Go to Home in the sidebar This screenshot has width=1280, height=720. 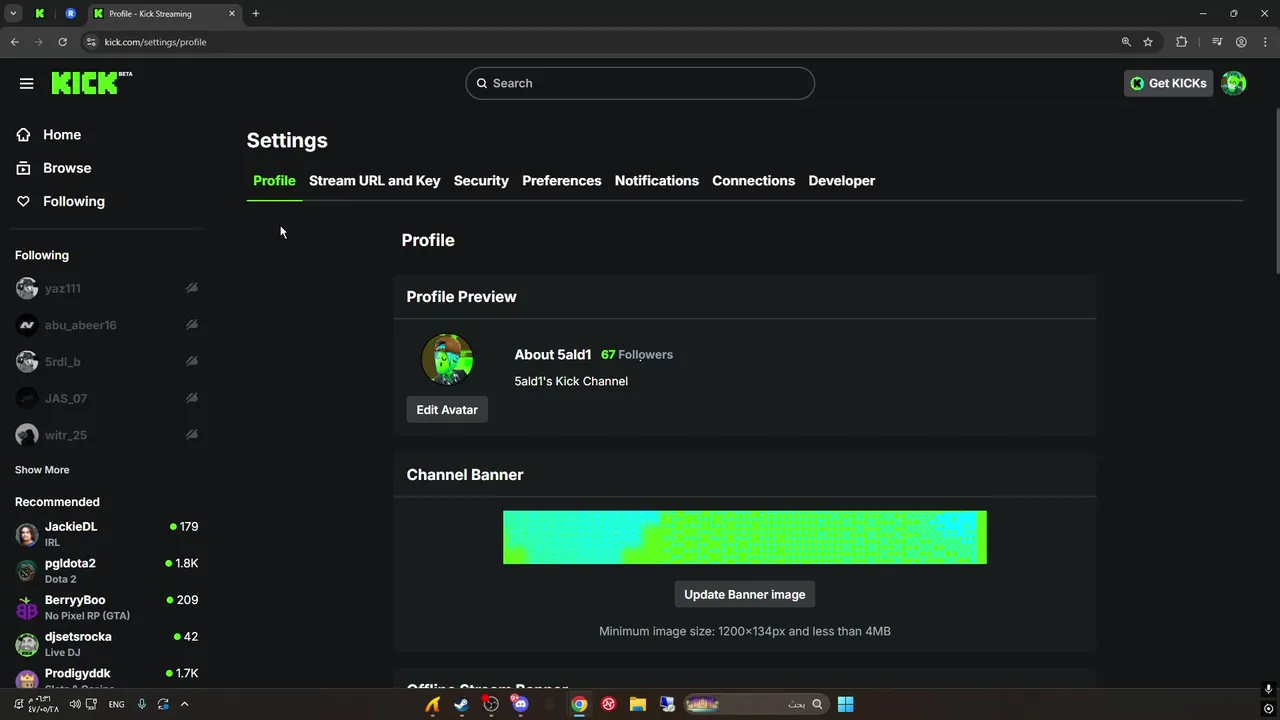[x=62, y=135]
